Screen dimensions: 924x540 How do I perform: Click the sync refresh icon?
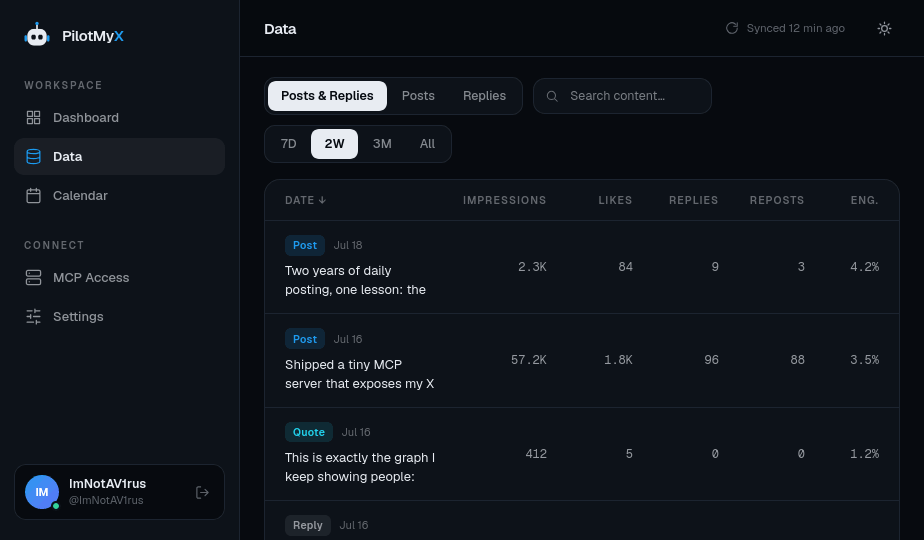click(x=732, y=28)
